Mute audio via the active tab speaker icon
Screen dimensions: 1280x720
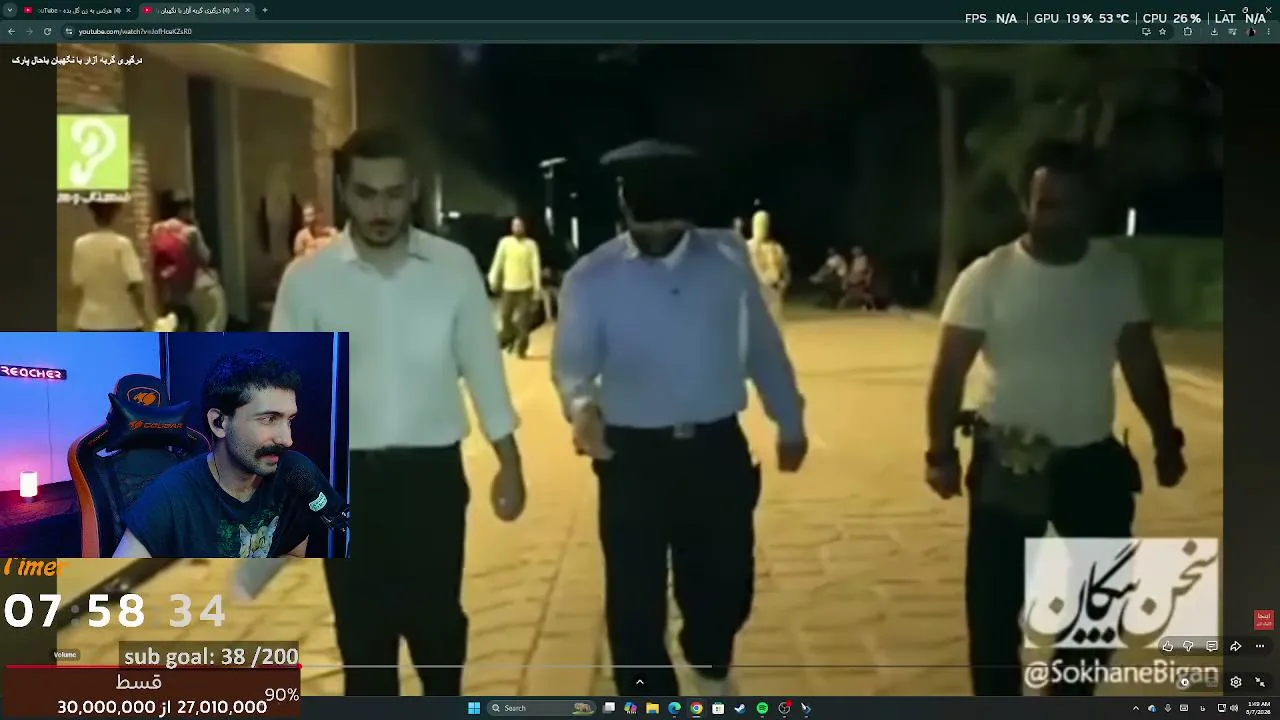click(236, 10)
